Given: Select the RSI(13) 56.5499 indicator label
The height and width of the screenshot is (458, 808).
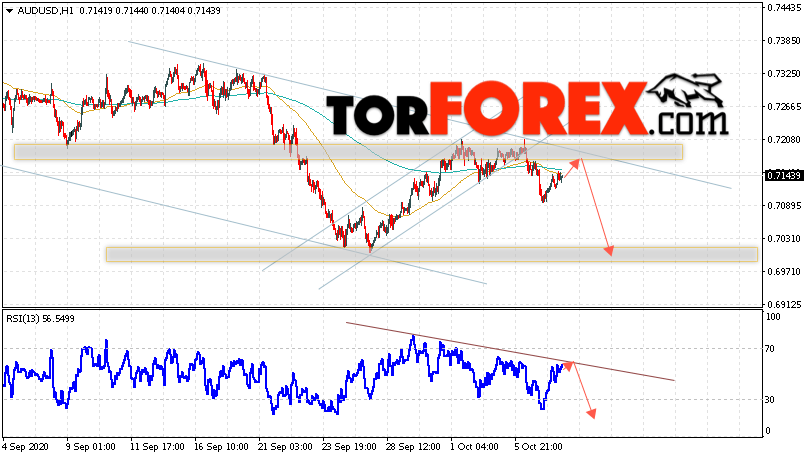Looking at the screenshot, I should click(x=40, y=319).
